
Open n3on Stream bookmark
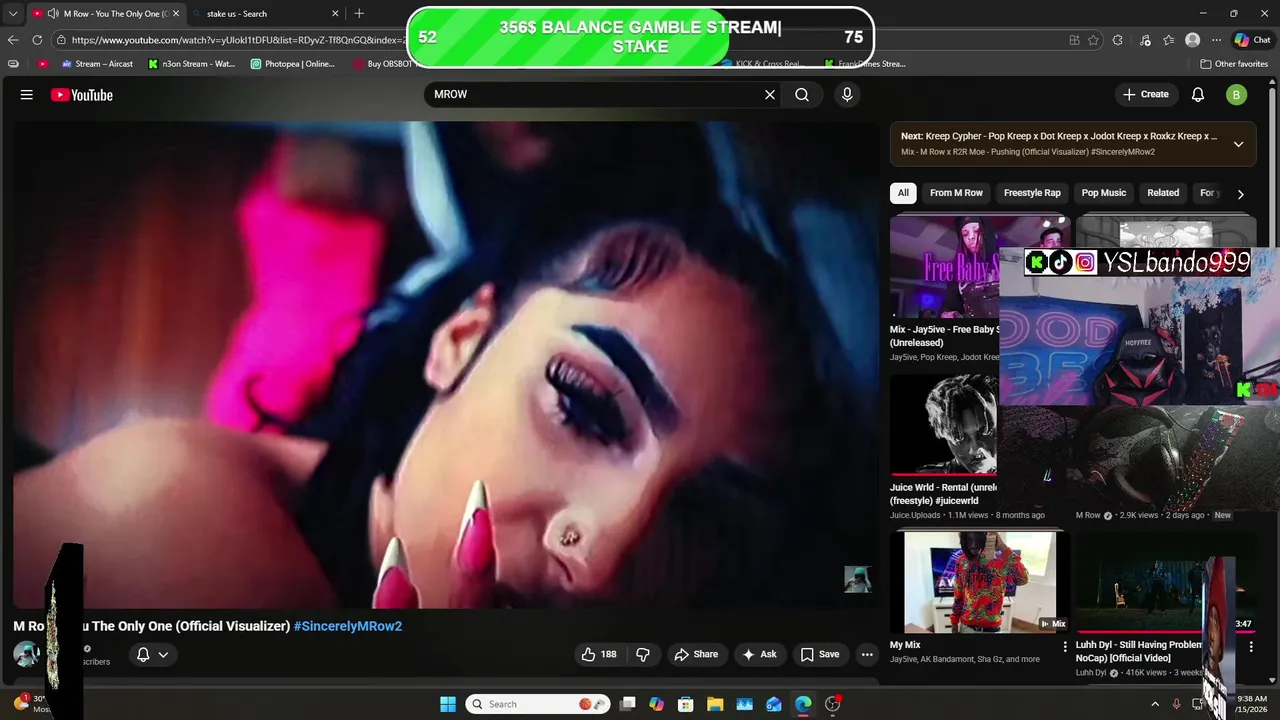click(191, 64)
